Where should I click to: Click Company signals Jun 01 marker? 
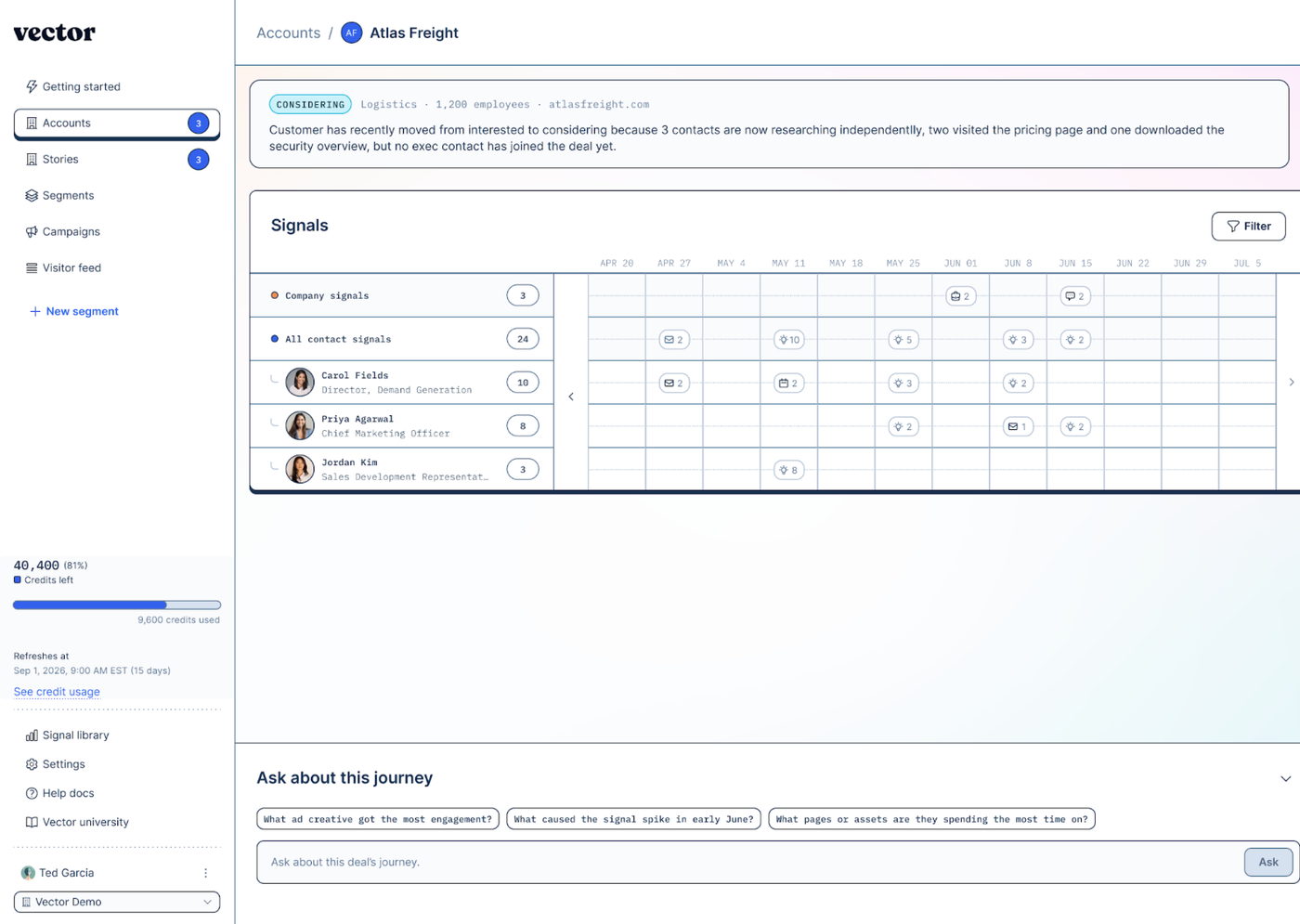[x=960, y=296]
